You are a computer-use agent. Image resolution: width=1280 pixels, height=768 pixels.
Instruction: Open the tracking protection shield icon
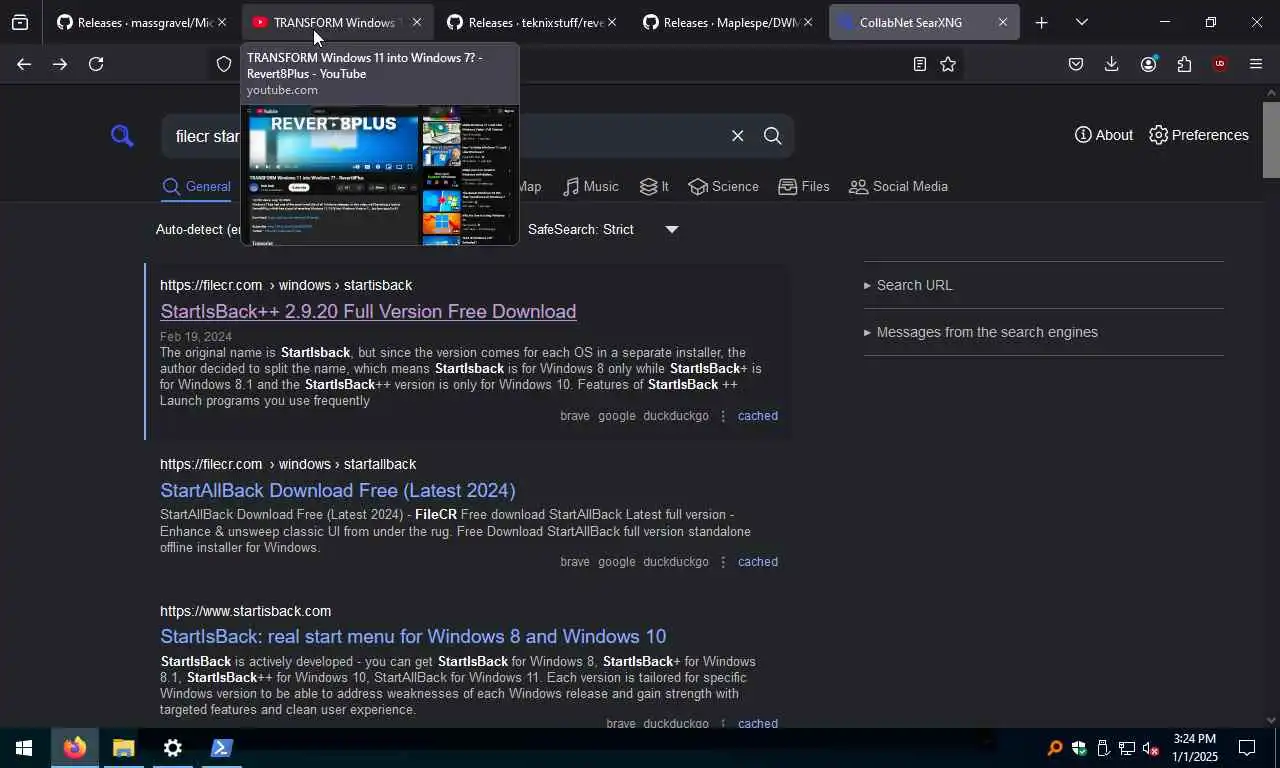(x=225, y=64)
